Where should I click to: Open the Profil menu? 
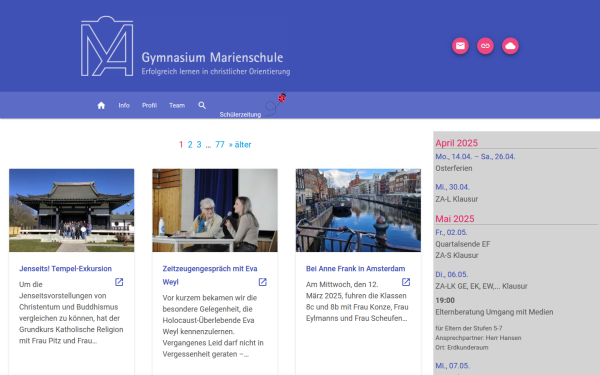pyautogui.click(x=149, y=105)
